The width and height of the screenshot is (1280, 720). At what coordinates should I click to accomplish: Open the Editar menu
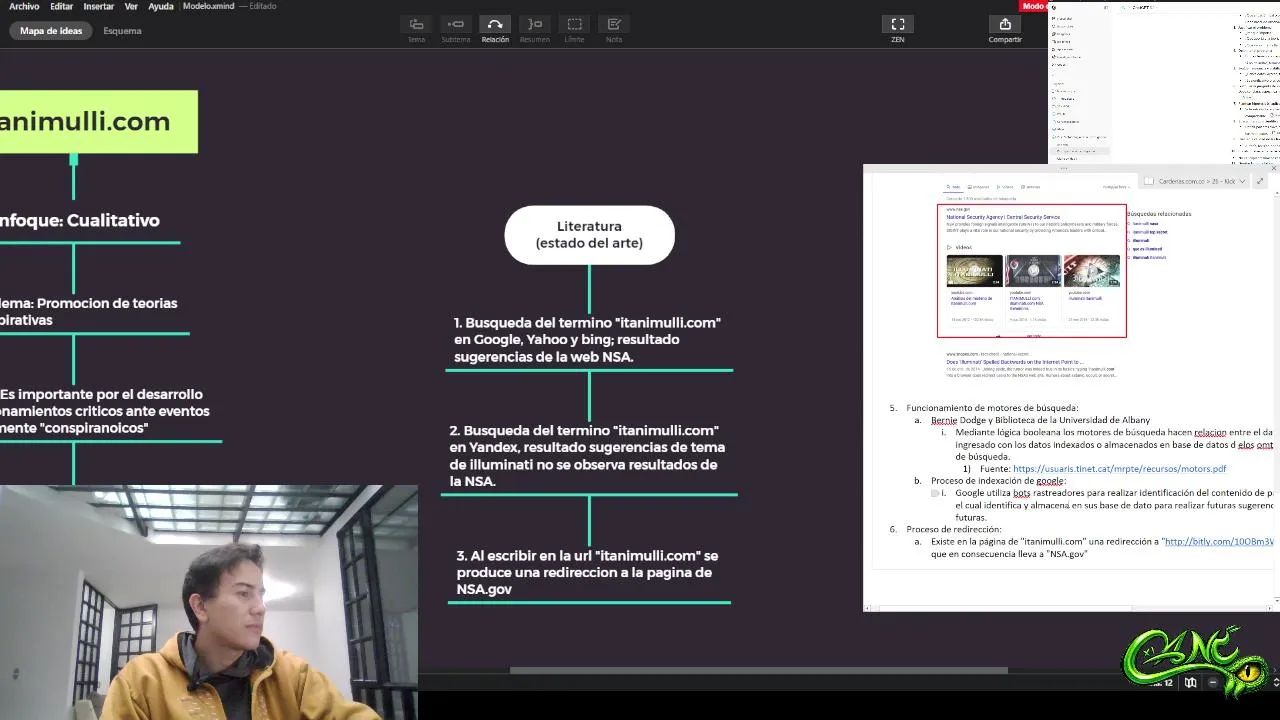coord(61,6)
